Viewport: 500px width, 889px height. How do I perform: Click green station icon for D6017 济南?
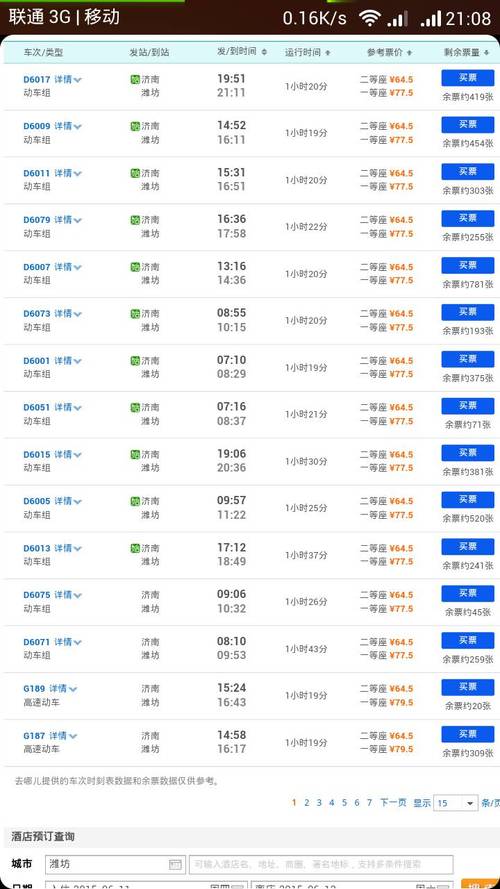(135, 79)
